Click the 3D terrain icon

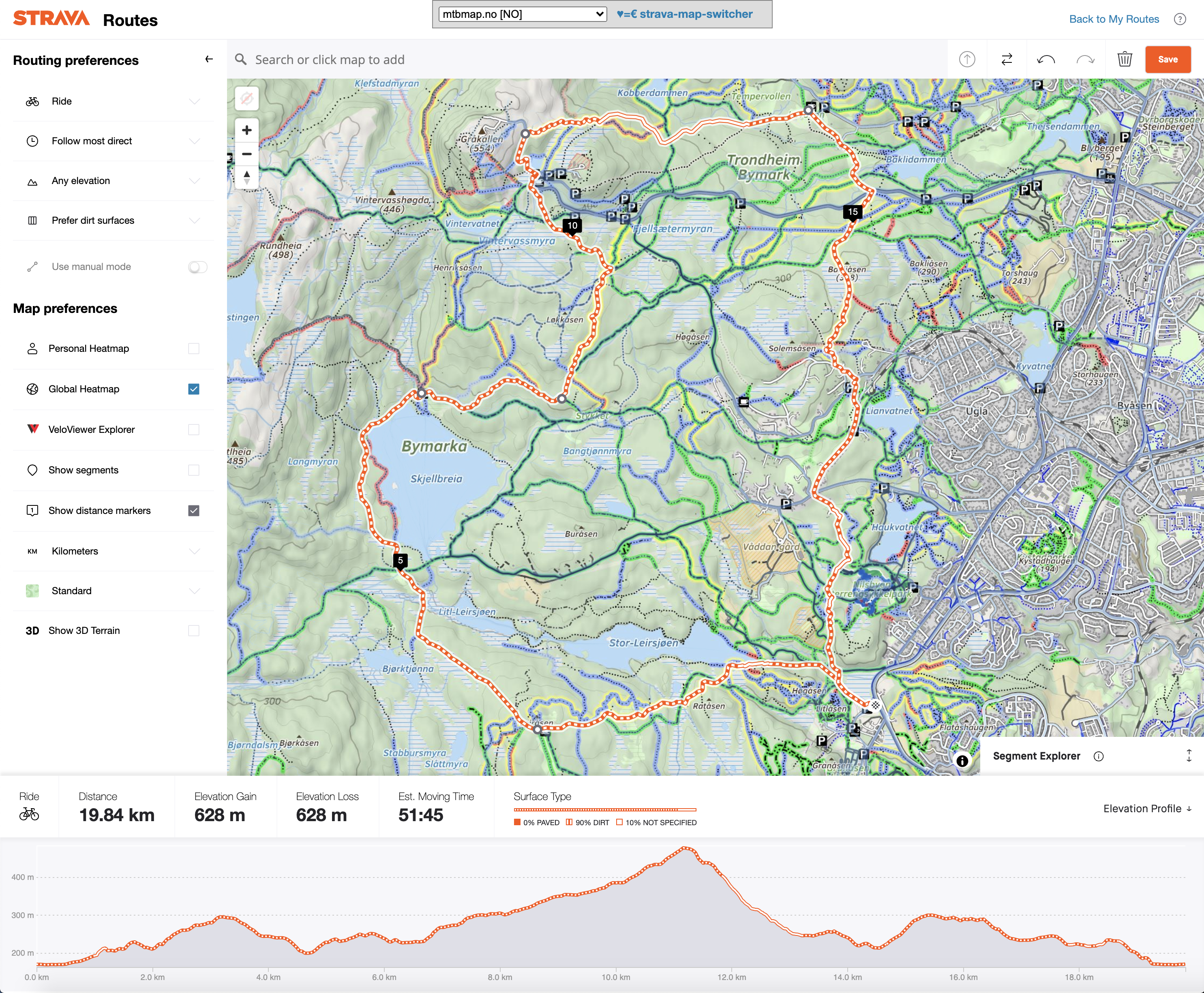32,630
